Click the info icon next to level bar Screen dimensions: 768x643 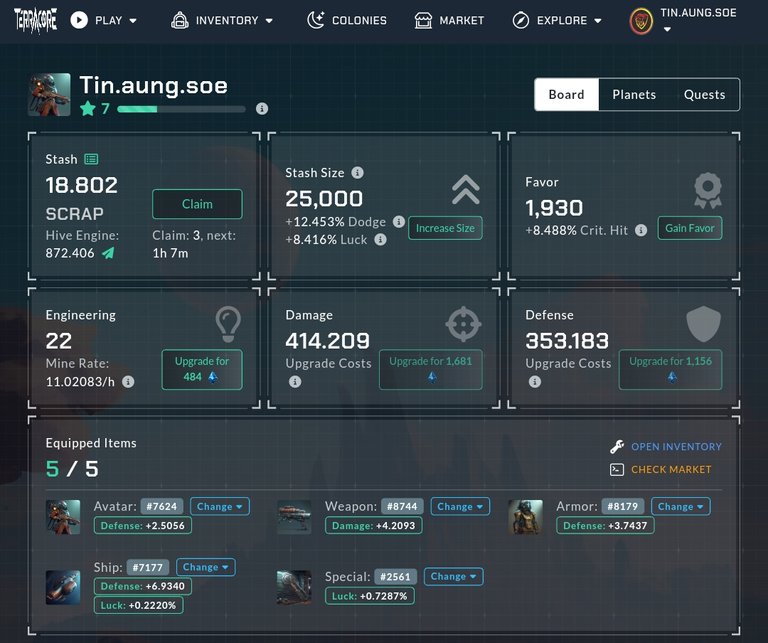262,109
